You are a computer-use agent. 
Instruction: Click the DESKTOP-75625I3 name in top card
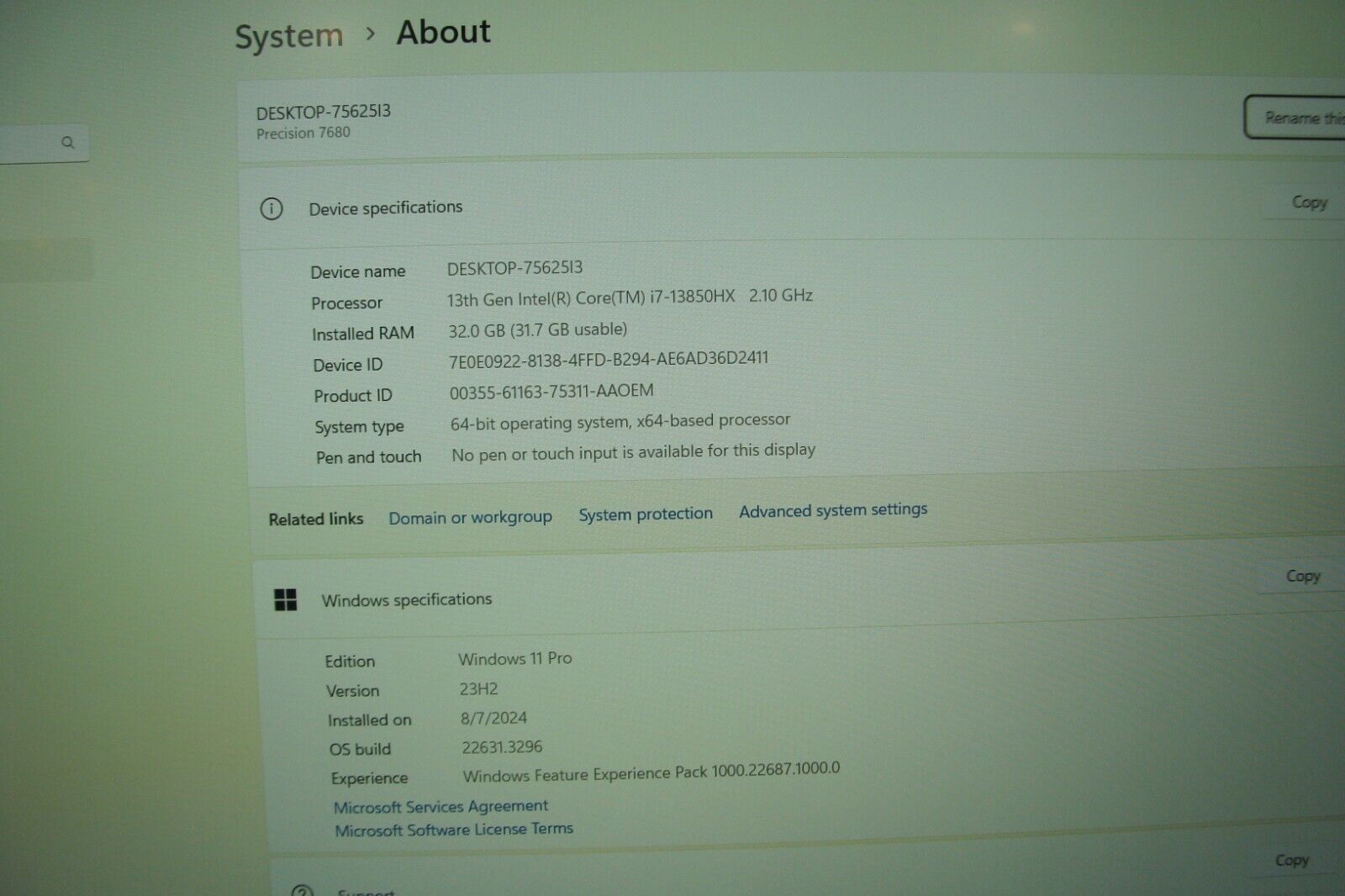click(324, 112)
